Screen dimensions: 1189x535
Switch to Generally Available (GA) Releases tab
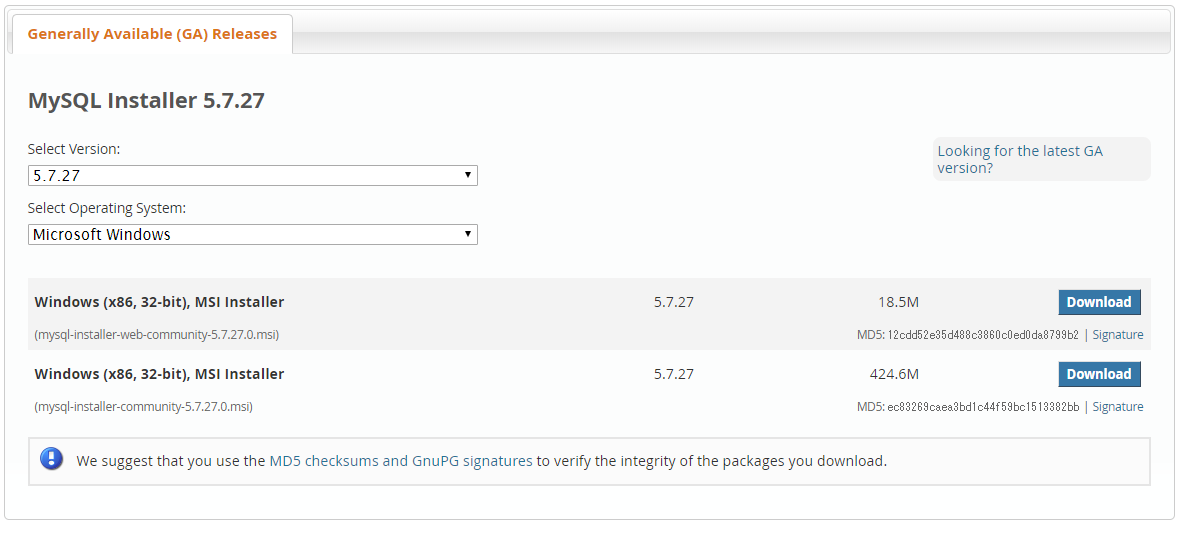coord(152,34)
